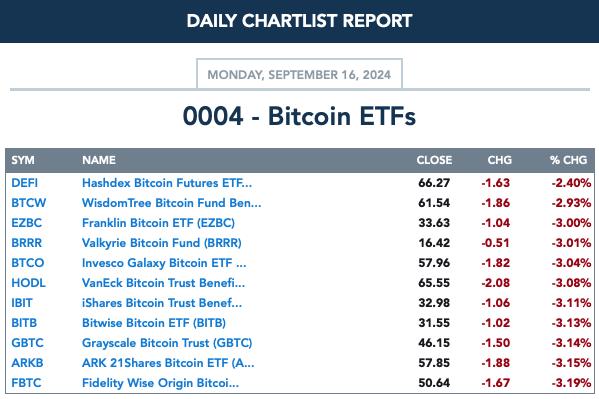Open the BTCW symbol link
Viewport: 599px width, 399px height.
tap(29, 203)
